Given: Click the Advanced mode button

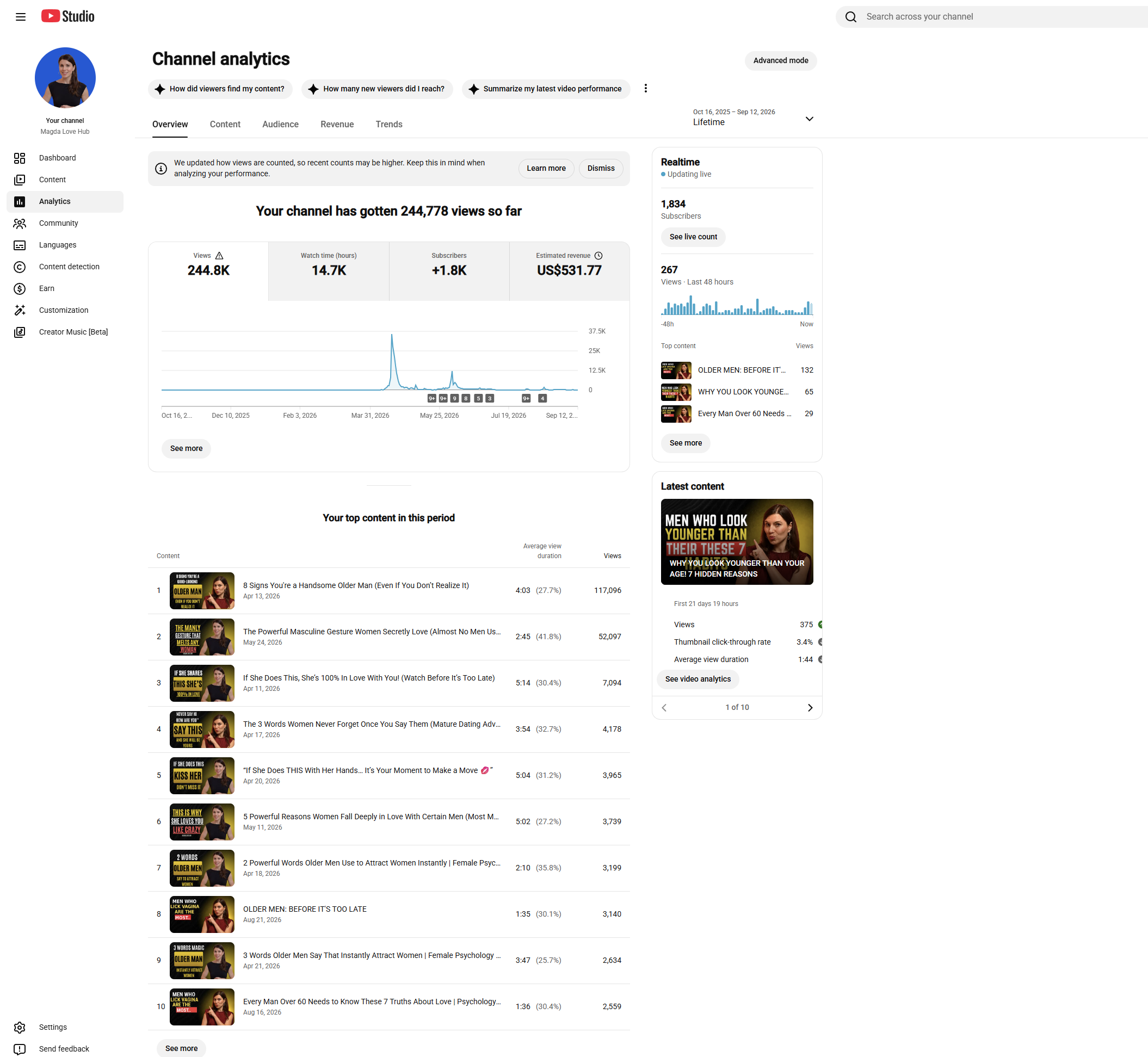Looking at the screenshot, I should [x=780, y=60].
